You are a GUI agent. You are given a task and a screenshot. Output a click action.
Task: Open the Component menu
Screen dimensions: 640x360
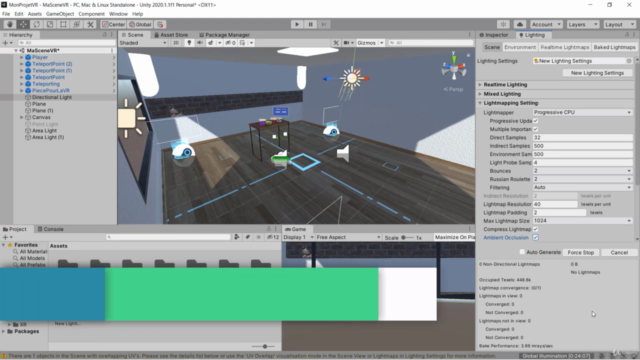coord(91,14)
